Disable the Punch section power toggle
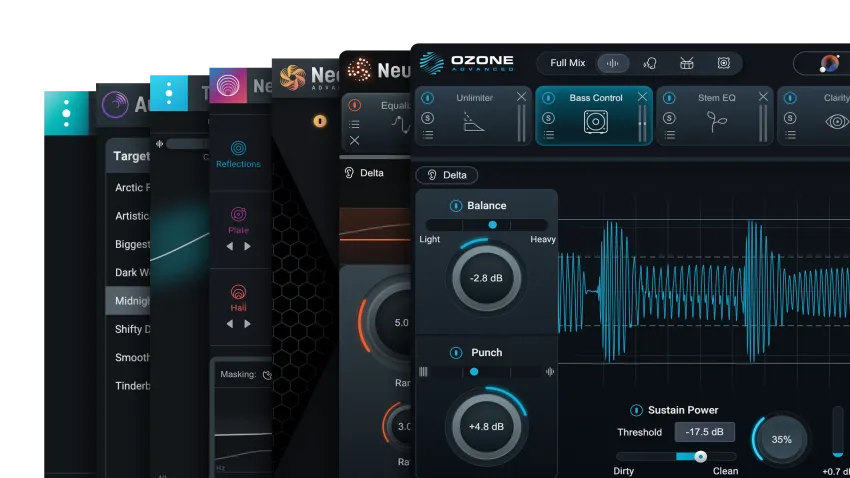The image size is (850, 478). (x=456, y=353)
